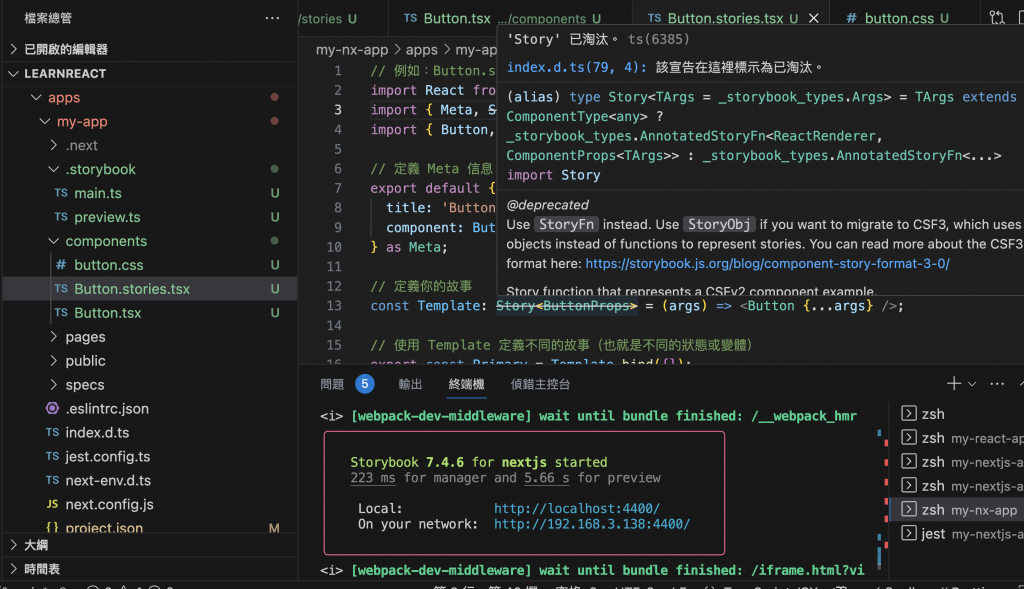This screenshot has height=589, width=1024.
Task: Open the new terminal profile dropdown arrow
Action: [x=972, y=384]
